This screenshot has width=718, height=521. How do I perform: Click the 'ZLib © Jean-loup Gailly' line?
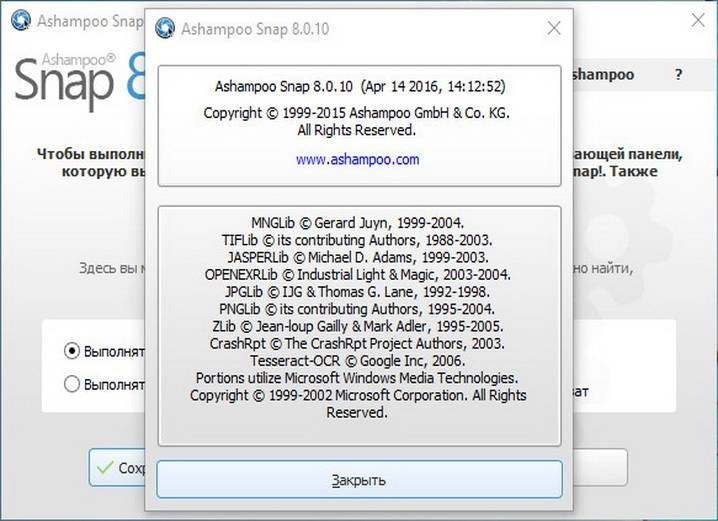(358, 326)
